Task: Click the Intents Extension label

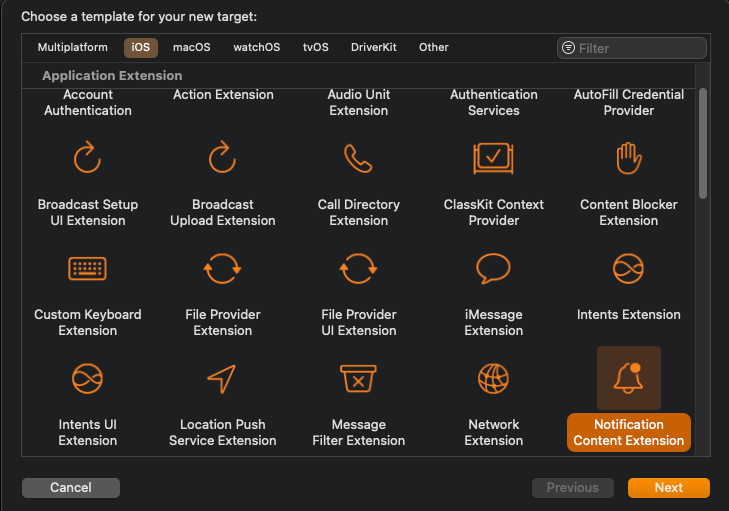Action: [x=629, y=315]
